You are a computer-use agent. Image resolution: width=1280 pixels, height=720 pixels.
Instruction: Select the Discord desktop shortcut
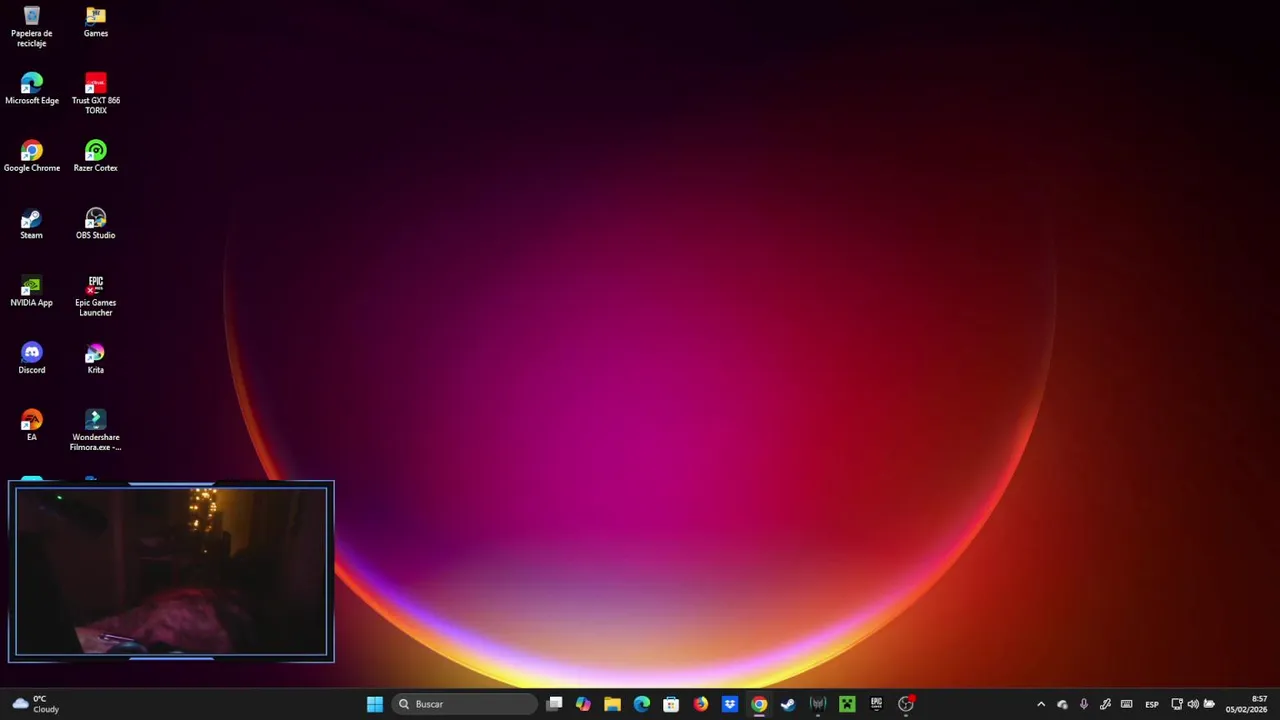point(32,358)
